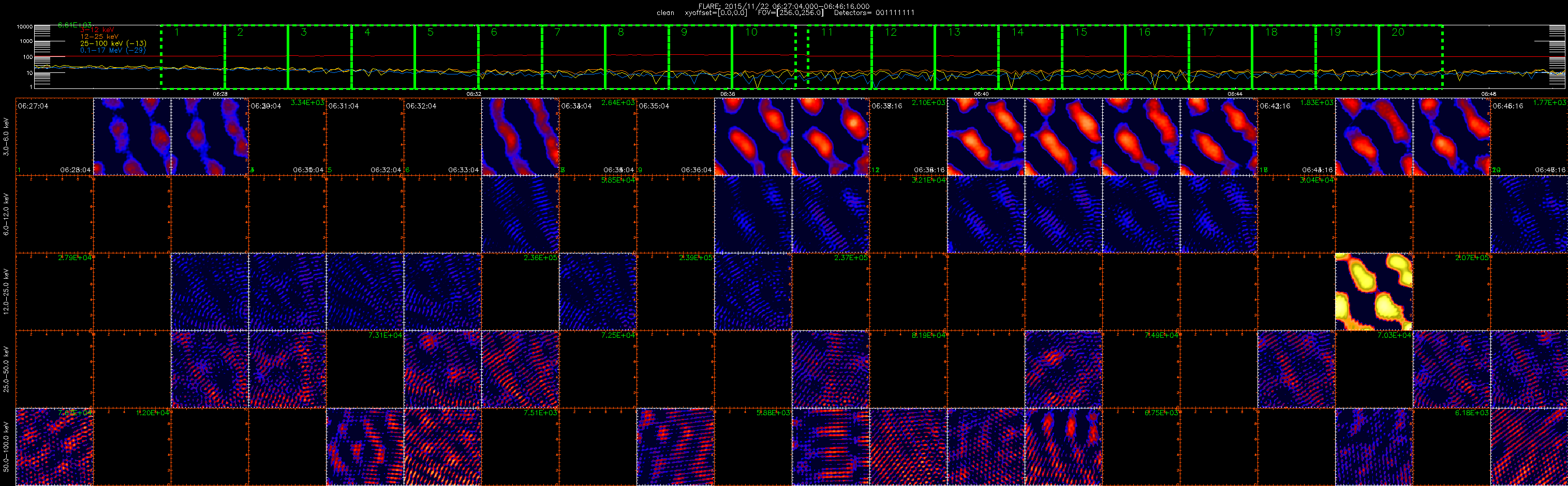
Task: Choose interval 9 in the light curve
Action: pos(700,57)
